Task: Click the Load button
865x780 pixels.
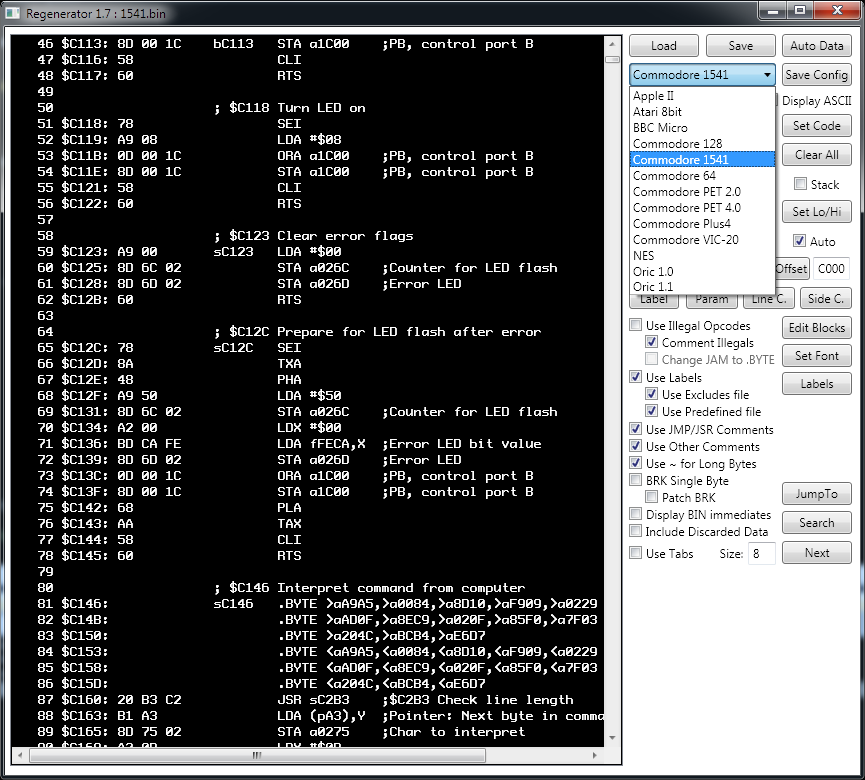Action: click(x=664, y=46)
